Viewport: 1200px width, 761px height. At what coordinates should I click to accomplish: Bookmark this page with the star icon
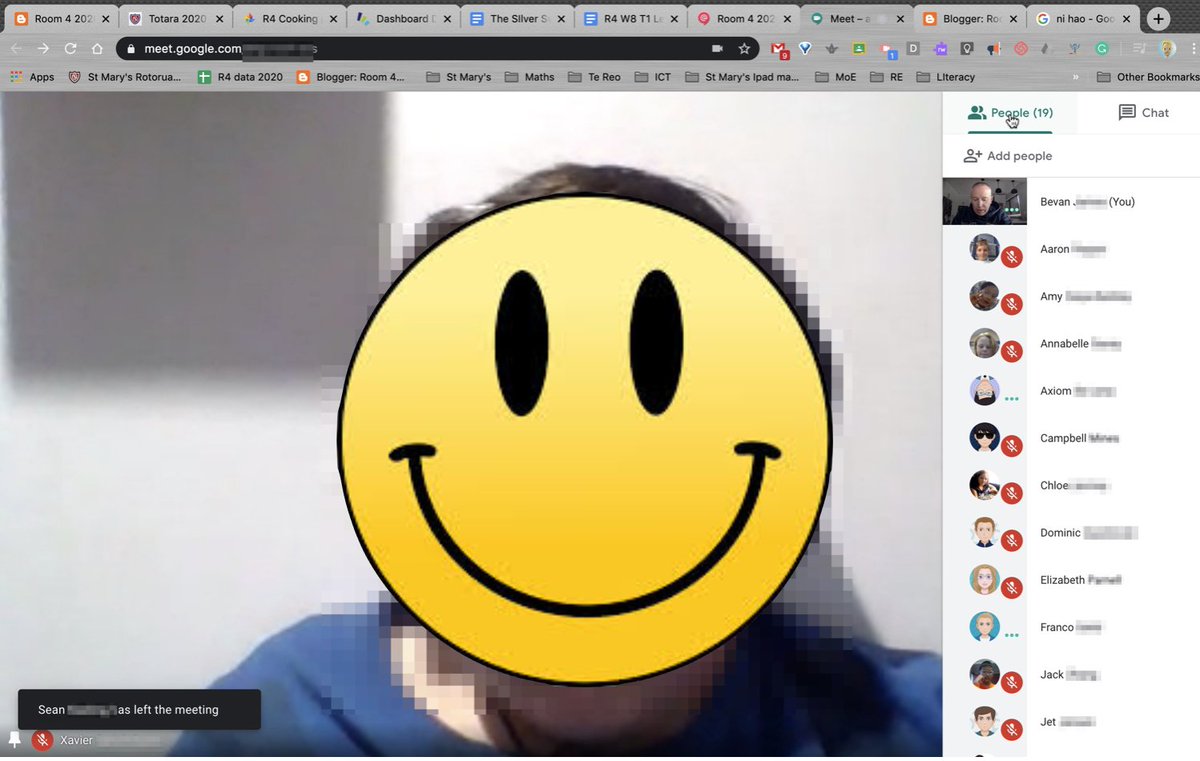tap(744, 48)
